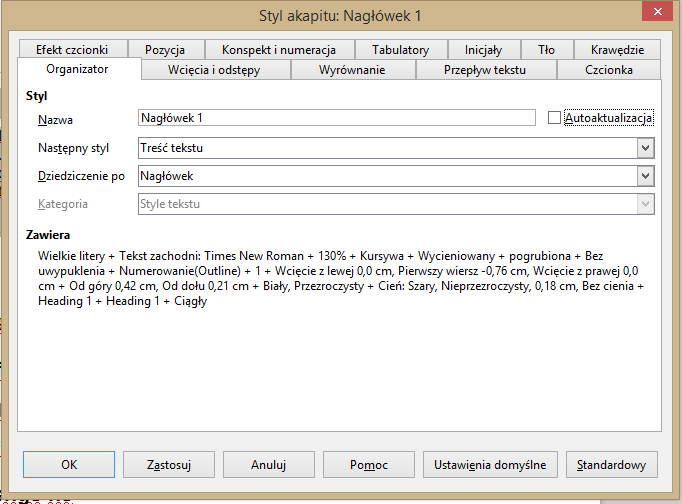
Task: Expand the Dziedziczenie po dropdown arrow
Action: (645, 176)
